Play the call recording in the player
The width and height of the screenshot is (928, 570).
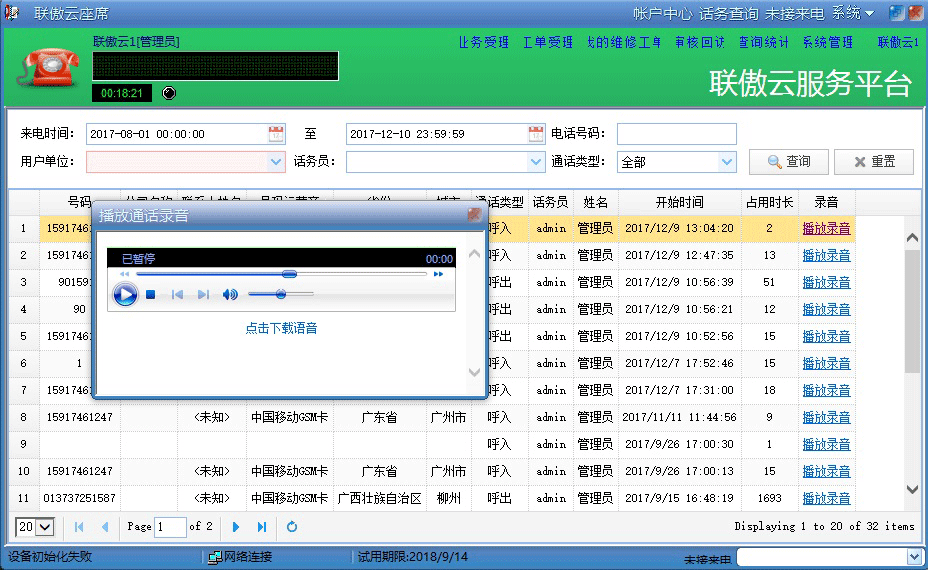[x=125, y=294]
